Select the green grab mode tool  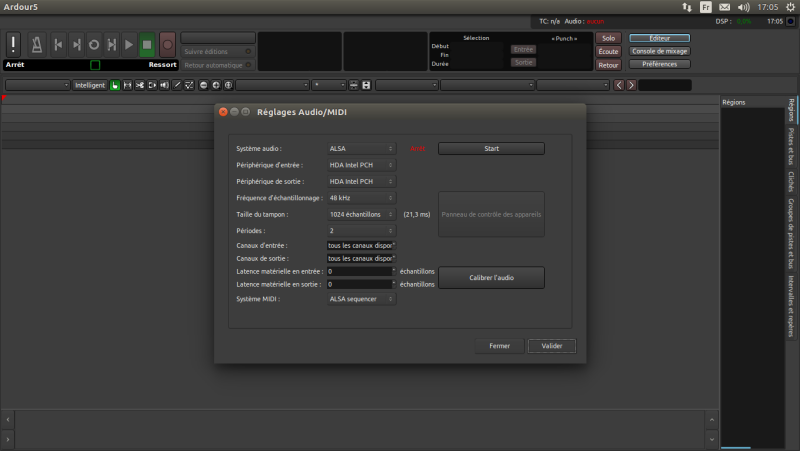pyautogui.click(x=115, y=85)
